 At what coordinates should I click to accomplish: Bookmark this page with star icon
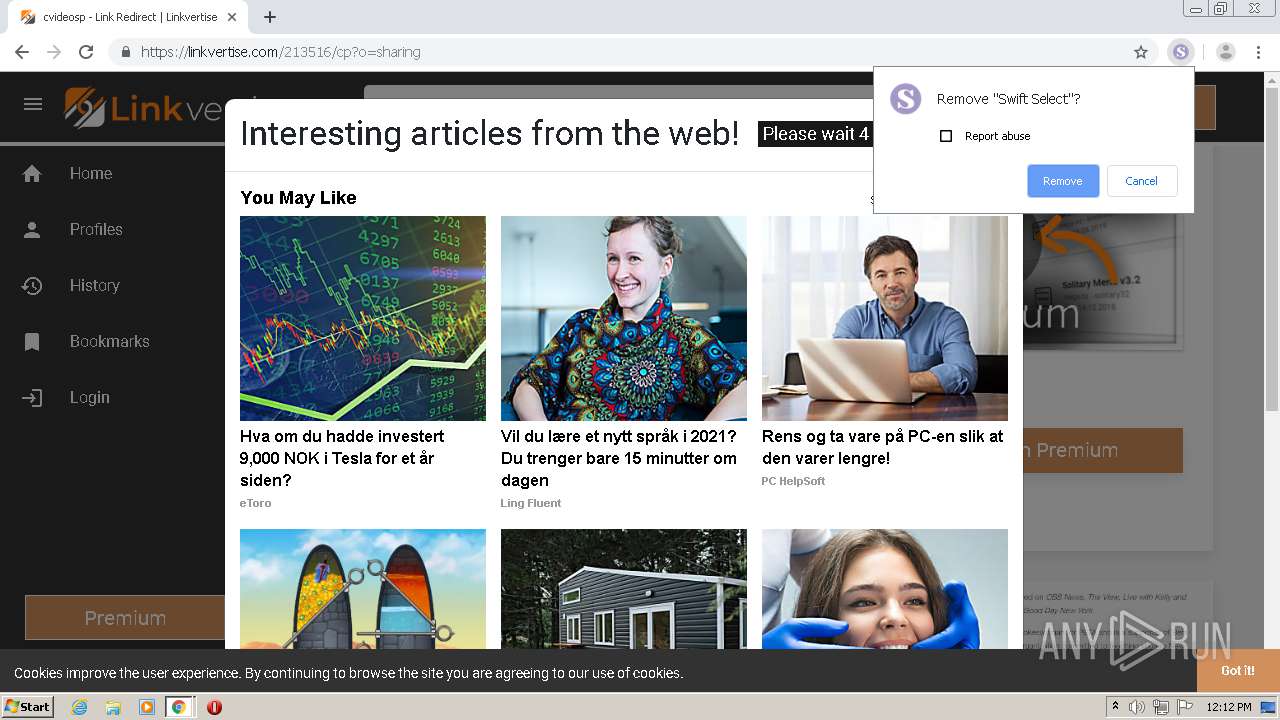1141,52
